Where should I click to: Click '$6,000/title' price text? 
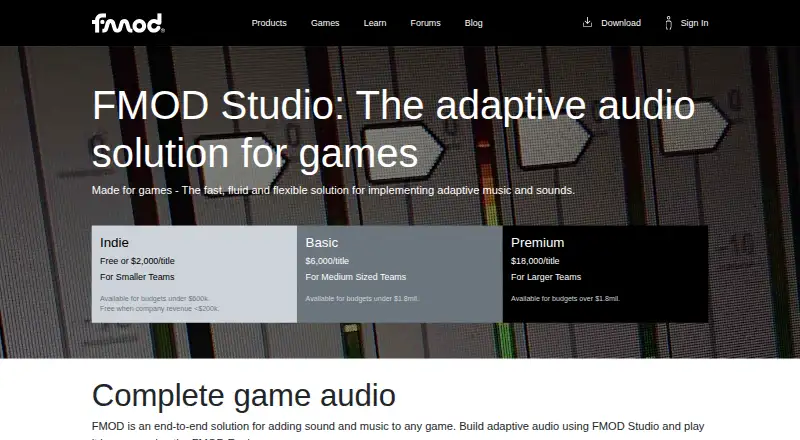click(x=327, y=261)
